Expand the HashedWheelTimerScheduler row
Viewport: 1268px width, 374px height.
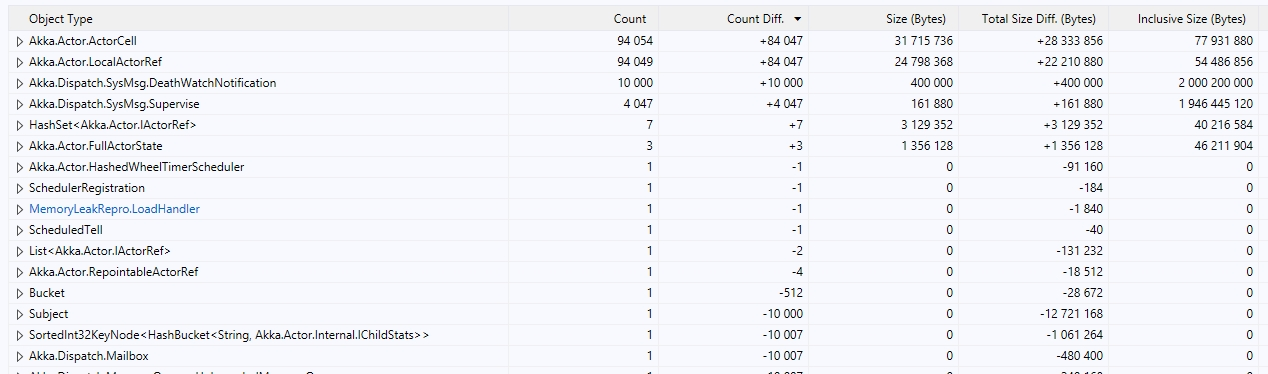20,167
